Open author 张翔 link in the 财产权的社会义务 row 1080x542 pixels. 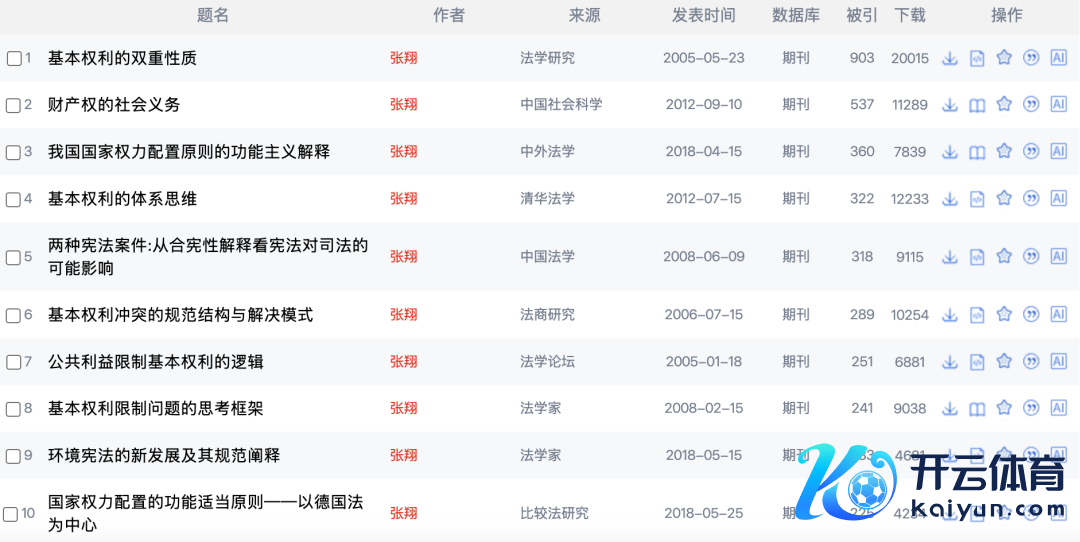click(x=403, y=104)
